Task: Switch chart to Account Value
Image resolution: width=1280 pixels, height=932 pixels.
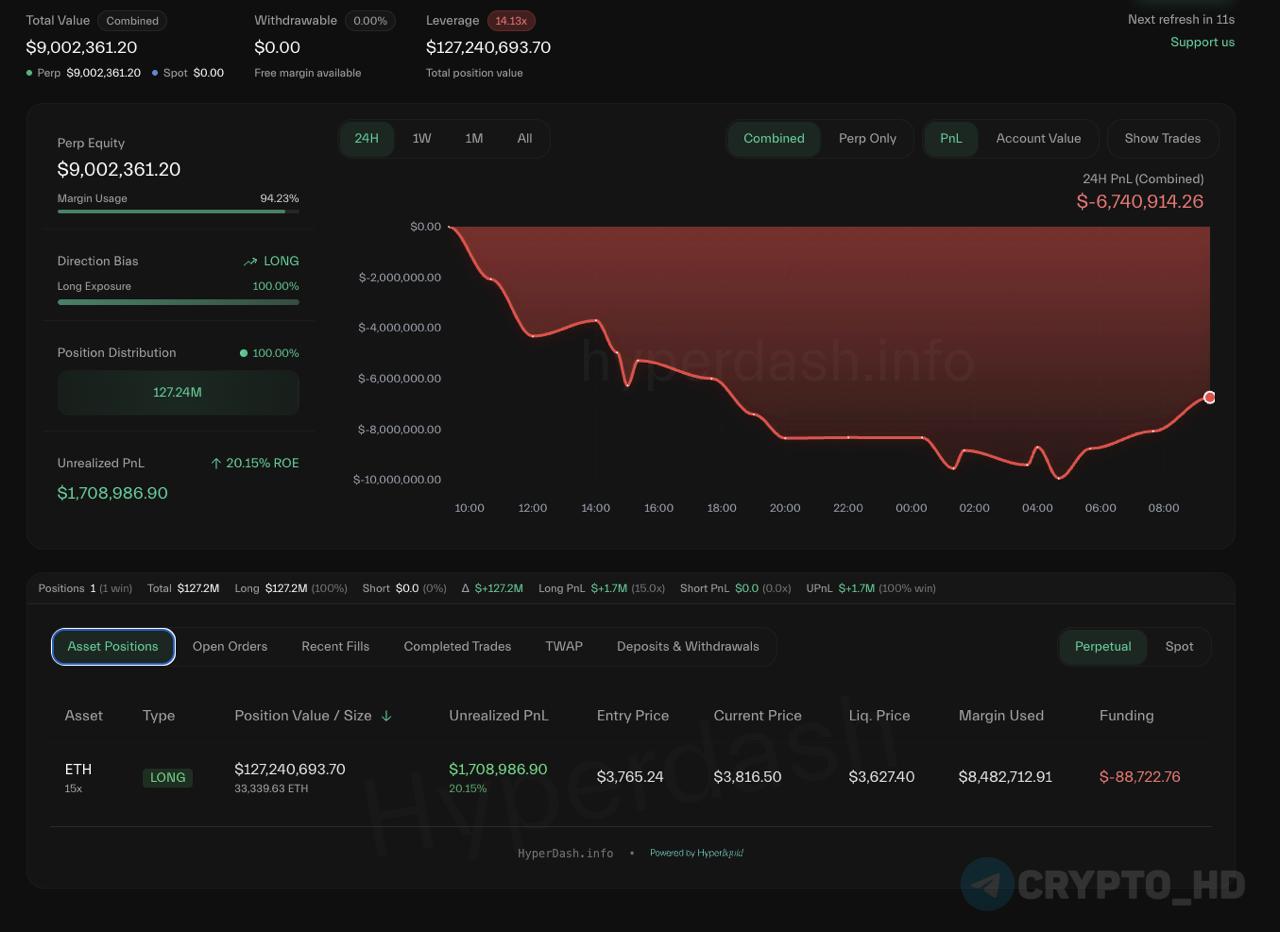Action: [x=1038, y=138]
